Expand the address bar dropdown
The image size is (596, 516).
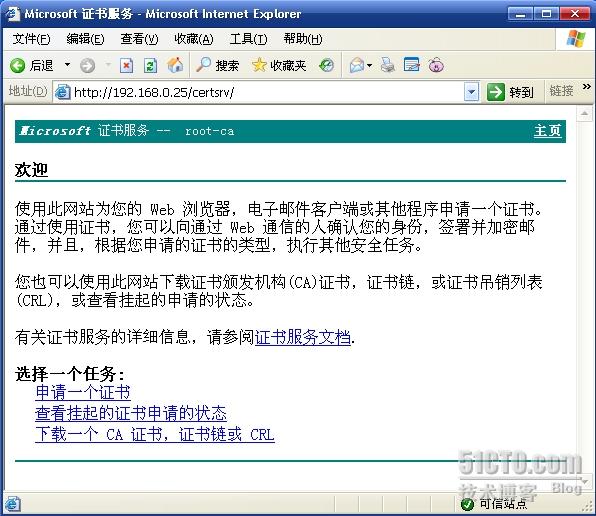click(x=472, y=92)
